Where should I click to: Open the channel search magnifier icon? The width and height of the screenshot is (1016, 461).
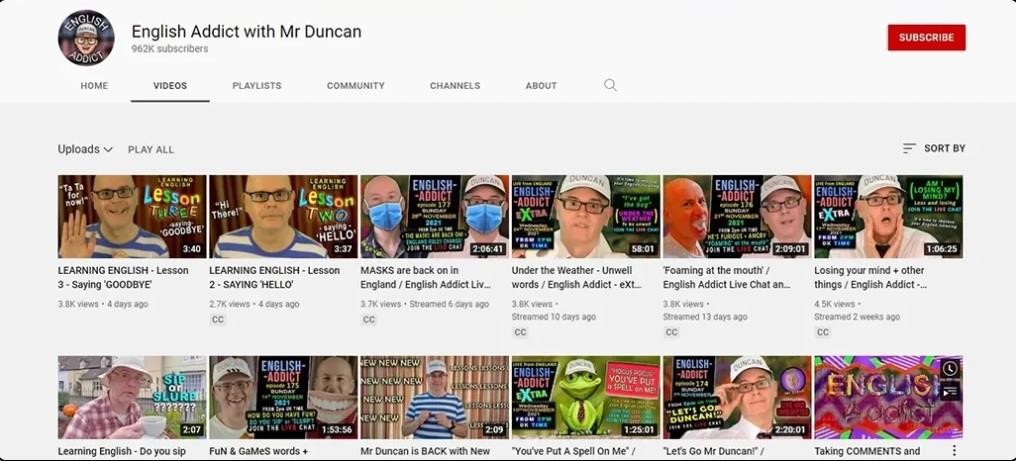(610, 86)
